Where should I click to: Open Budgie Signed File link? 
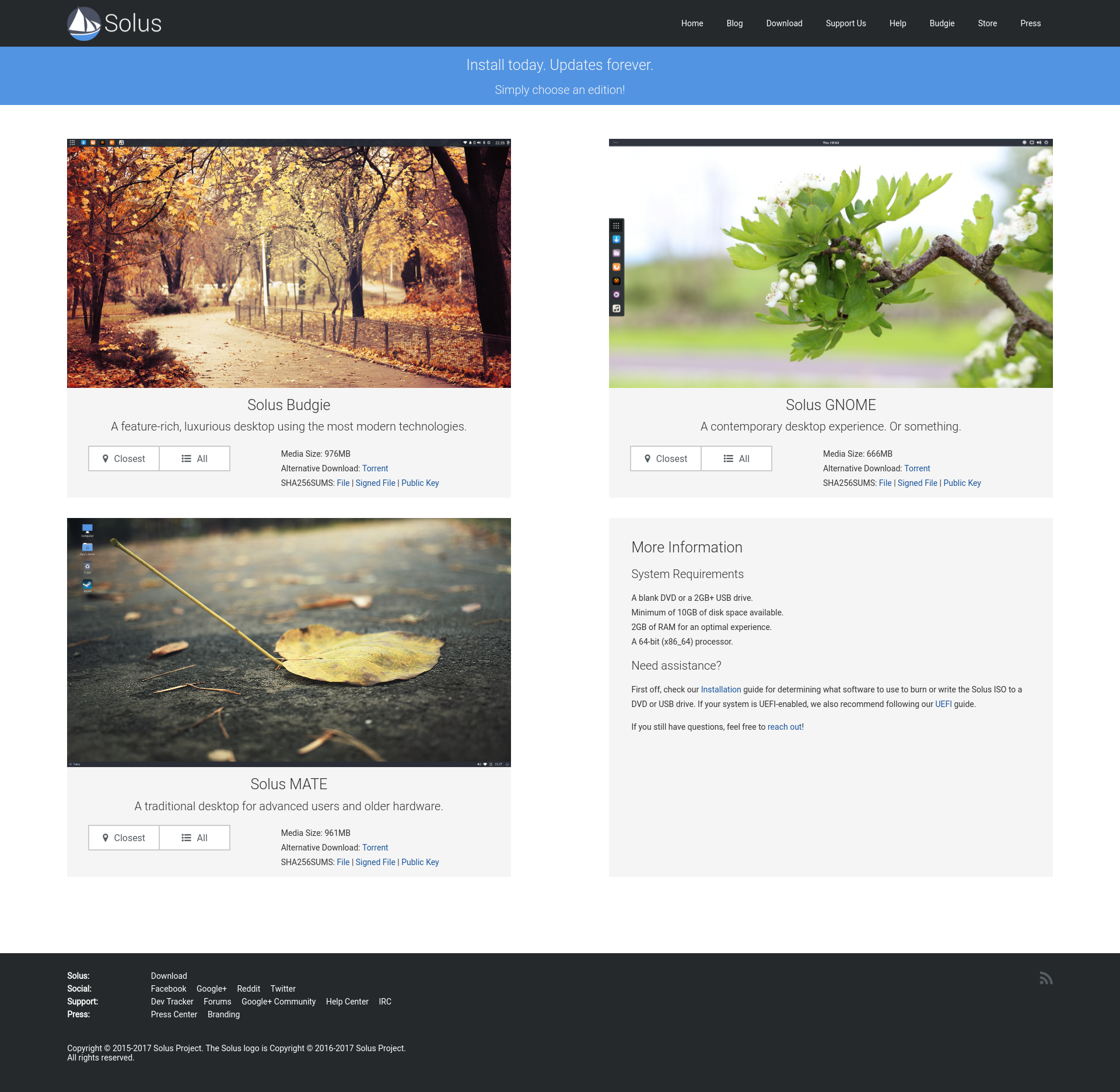376,483
